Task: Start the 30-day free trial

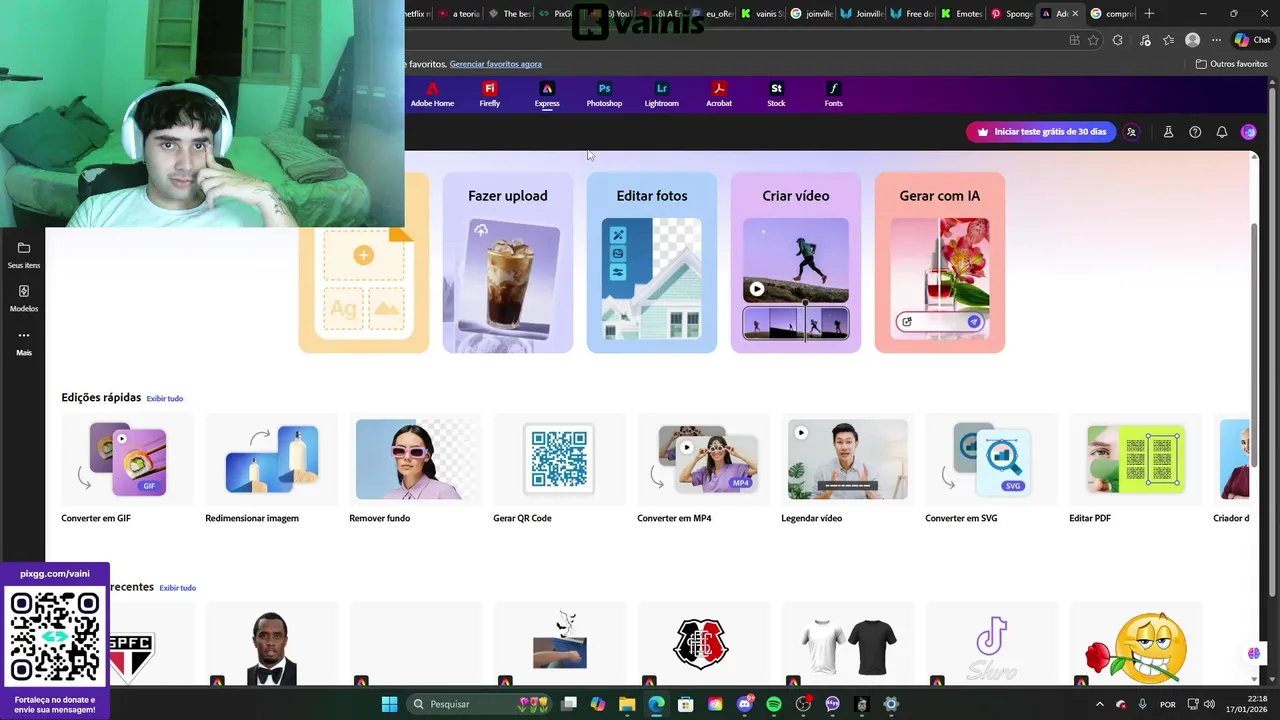Action: coord(1041,132)
